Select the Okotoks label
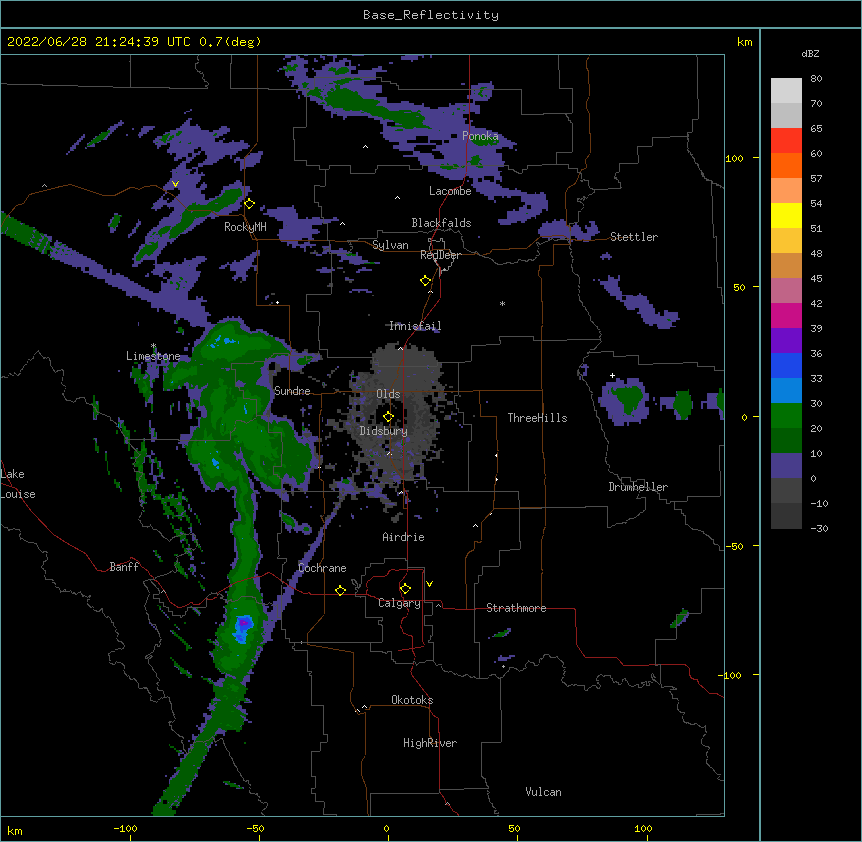This screenshot has width=862, height=842. (412, 700)
